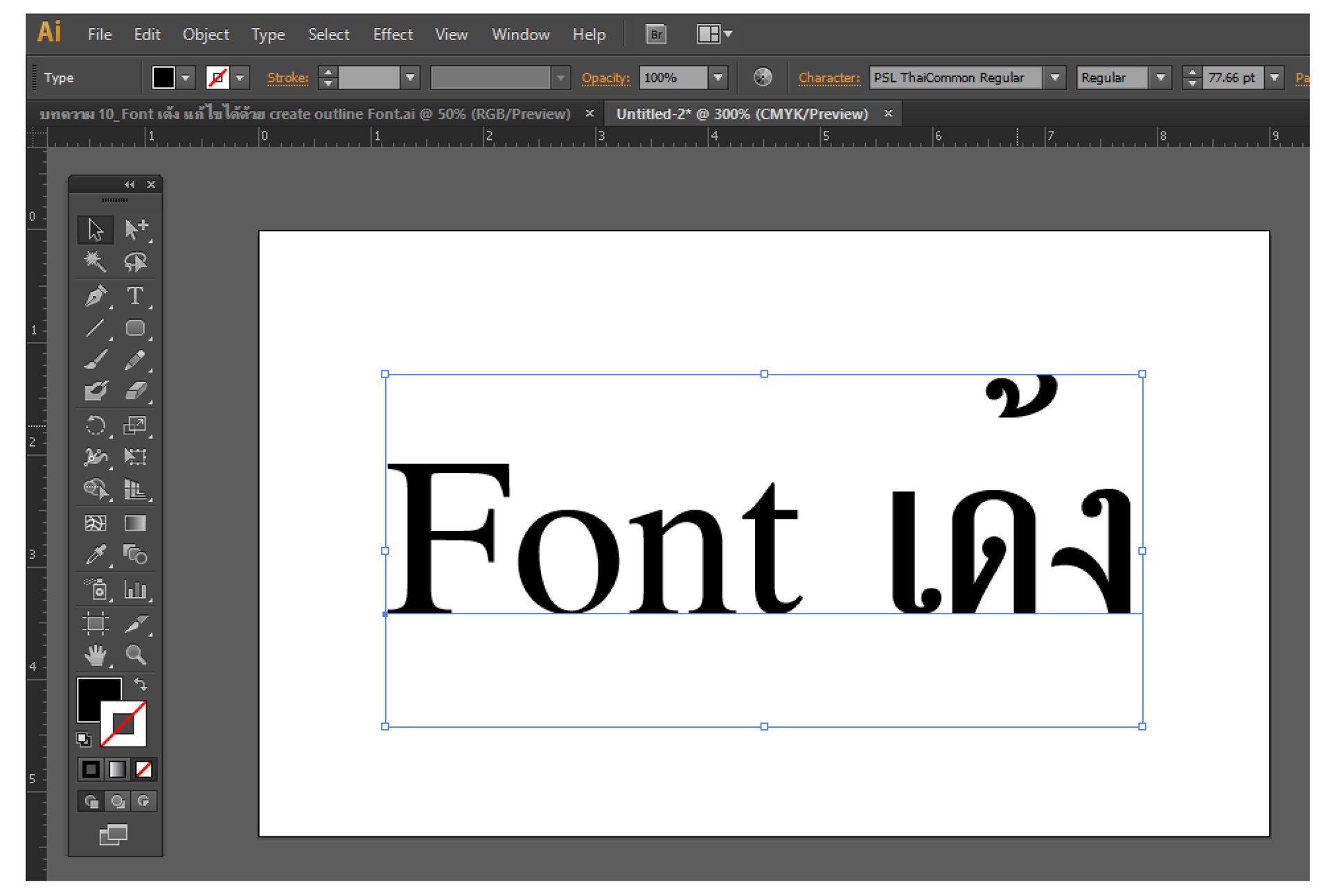Switch to the Untitled-2 document tab
1330x896 pixels.
coord(741,114)
